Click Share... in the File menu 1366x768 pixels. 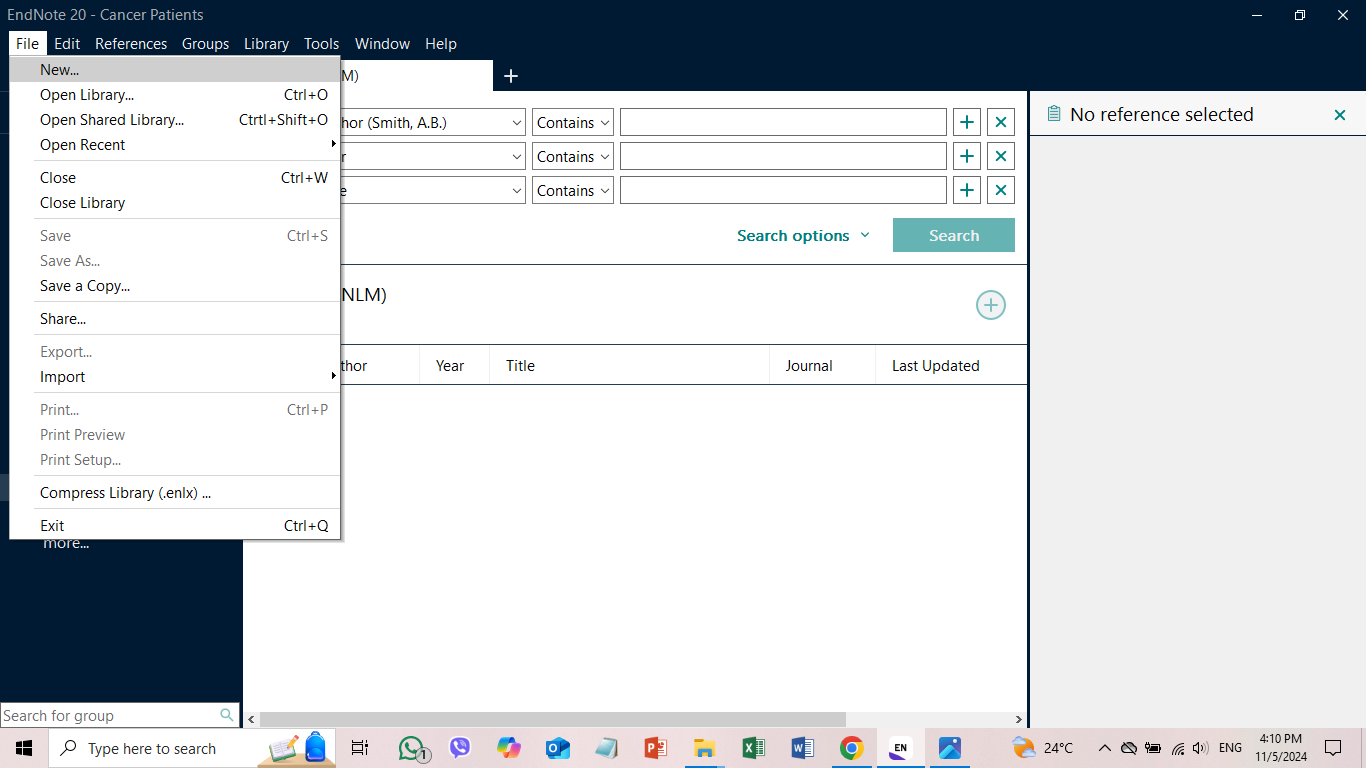pyautogui.click(x=175, y=319)
